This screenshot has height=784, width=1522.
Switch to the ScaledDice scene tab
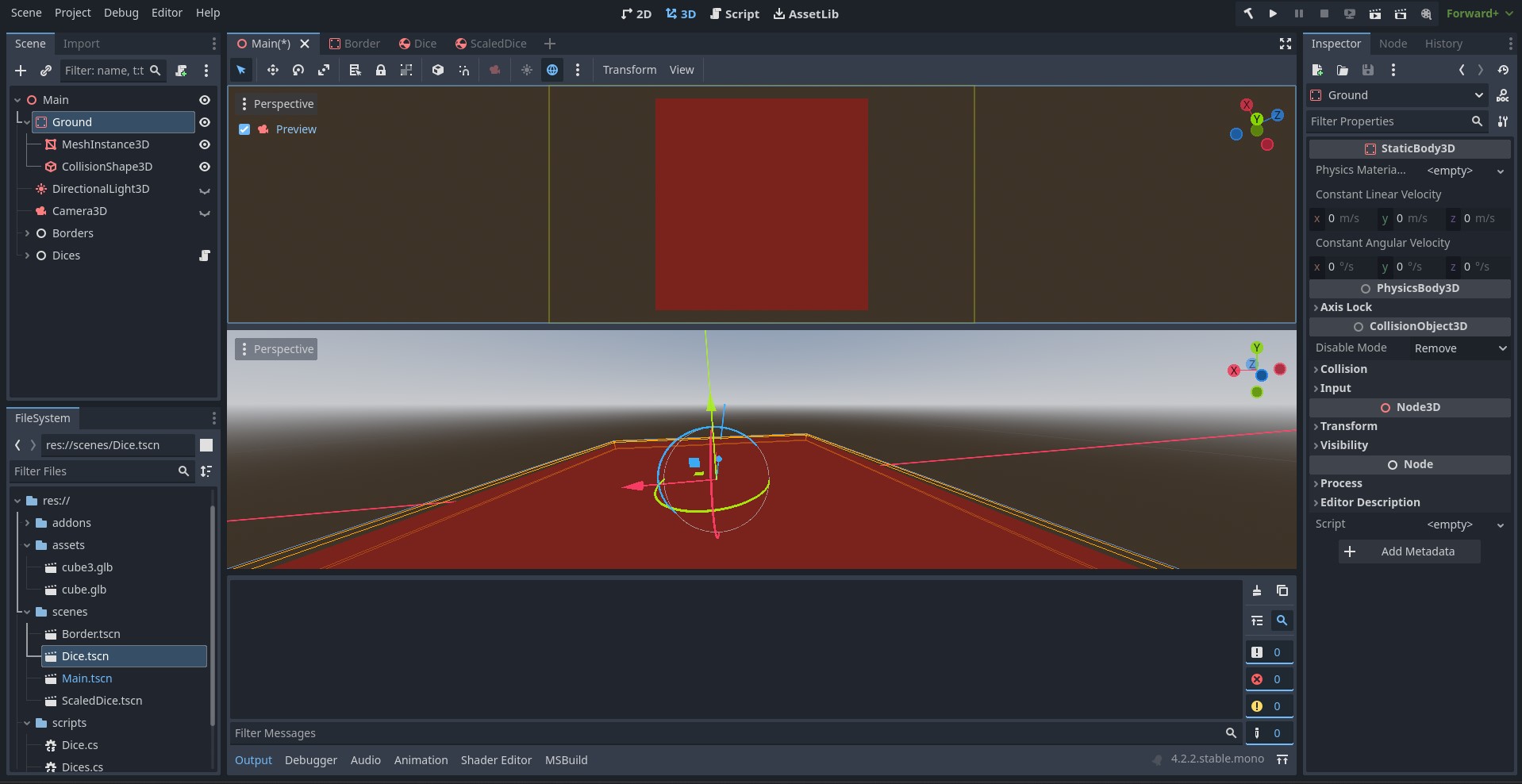point(490,44)
